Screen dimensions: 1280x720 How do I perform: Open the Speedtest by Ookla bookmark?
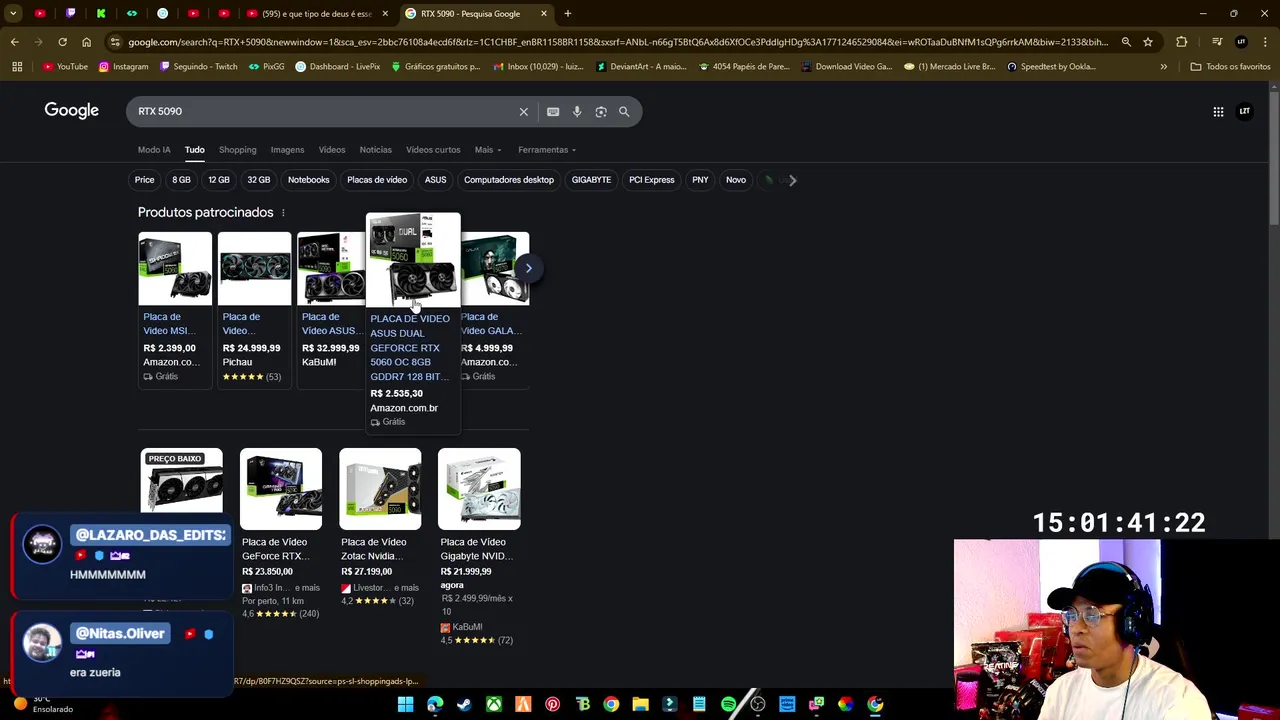[x=1051, y=67]
